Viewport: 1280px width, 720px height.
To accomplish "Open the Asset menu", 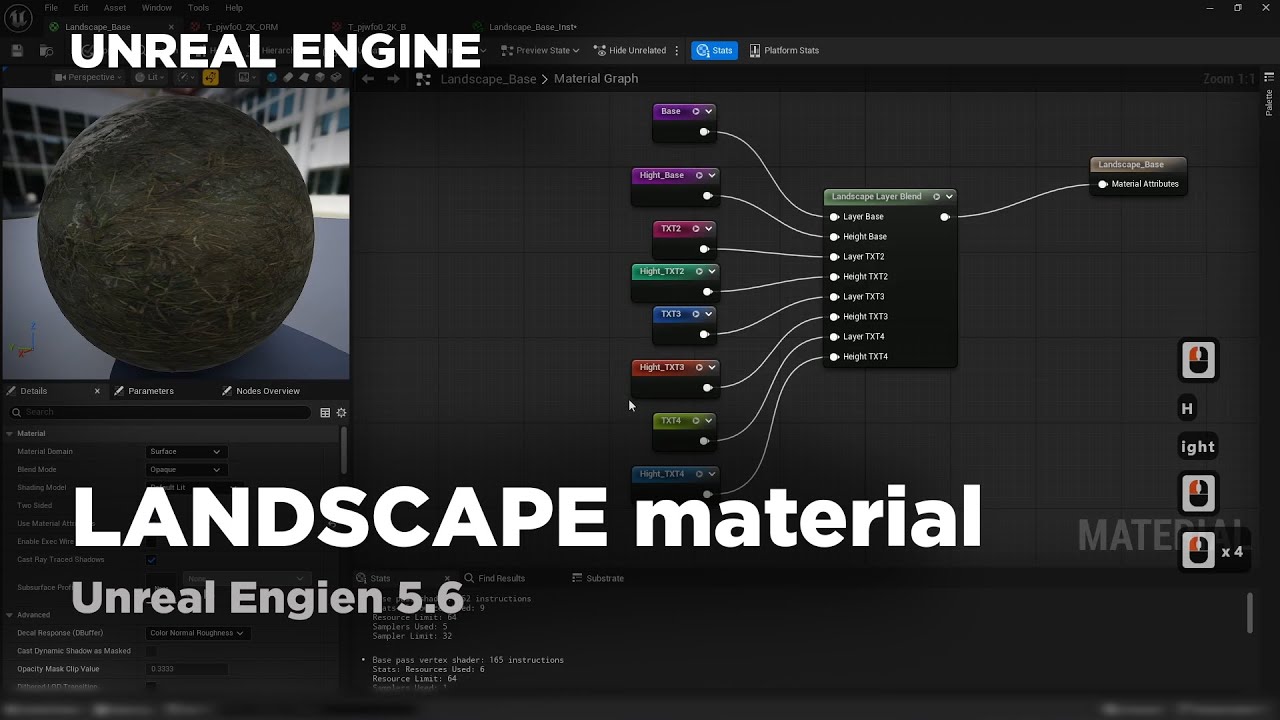I will tap(115, 7).
